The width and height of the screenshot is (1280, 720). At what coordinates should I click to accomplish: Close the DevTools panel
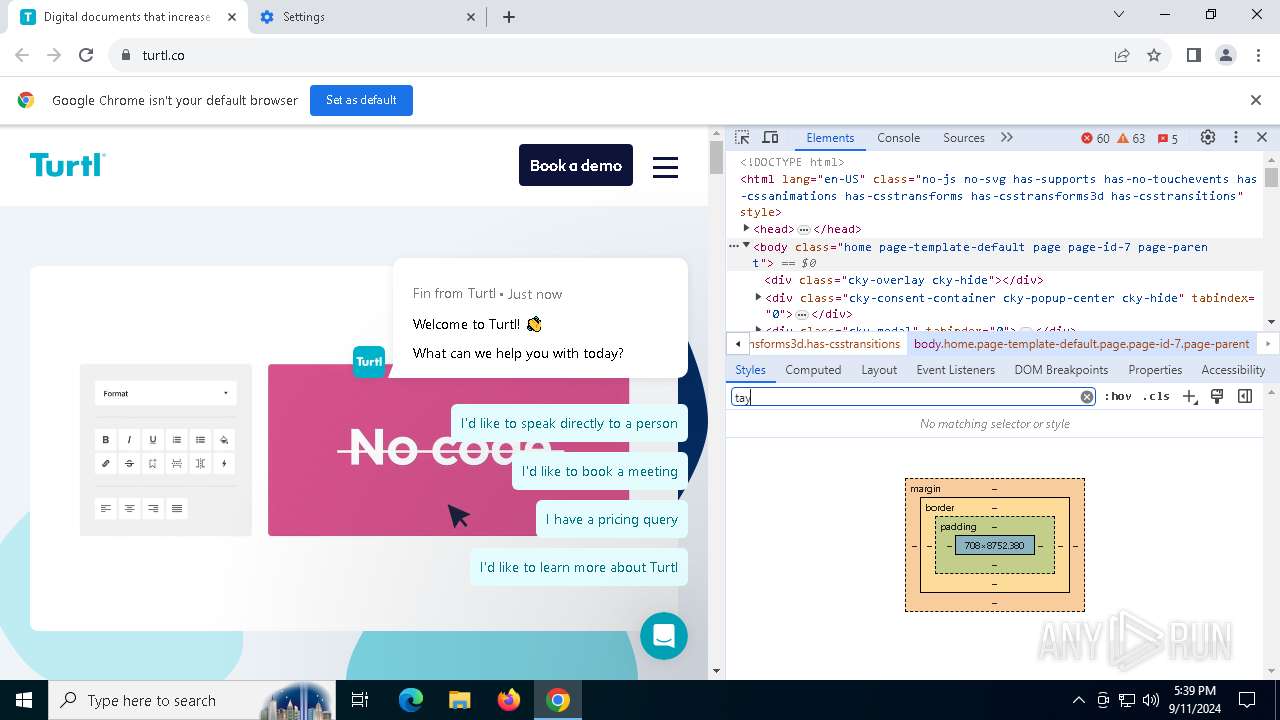[x=1262, y=138]
